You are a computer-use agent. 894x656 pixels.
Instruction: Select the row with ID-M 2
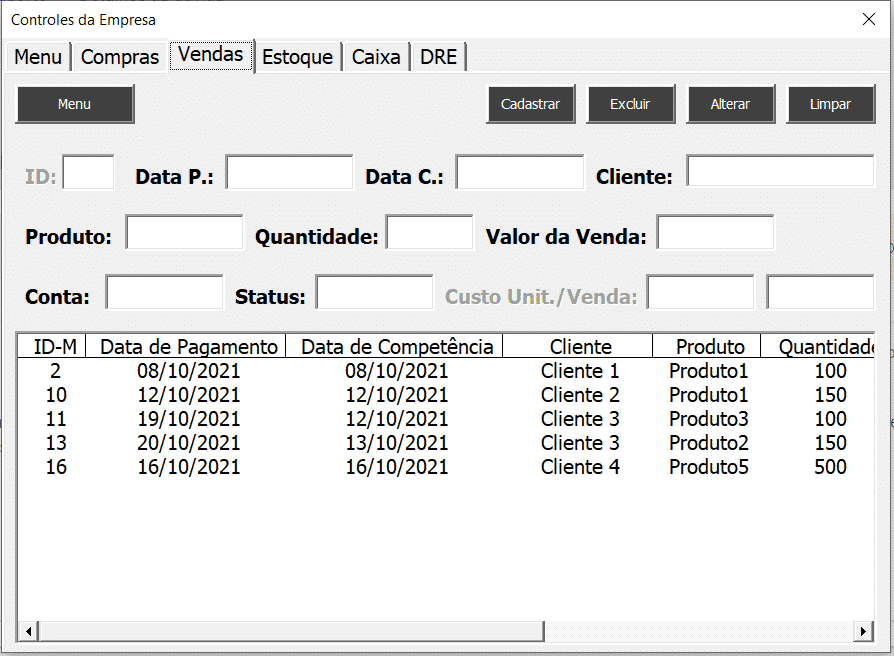point(446,371)
